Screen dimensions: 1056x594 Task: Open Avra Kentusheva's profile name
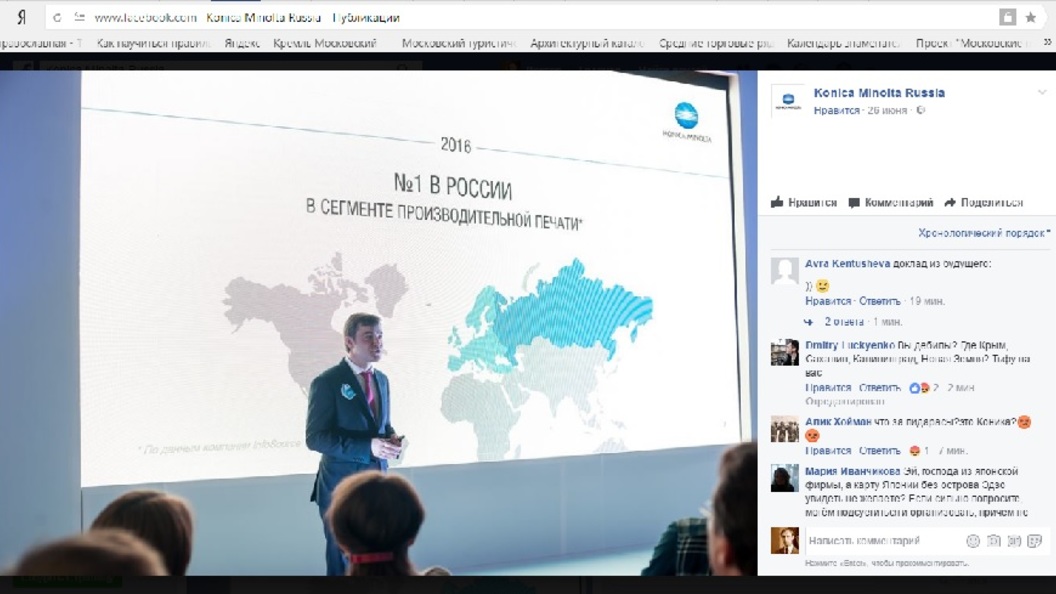point(847,263)
